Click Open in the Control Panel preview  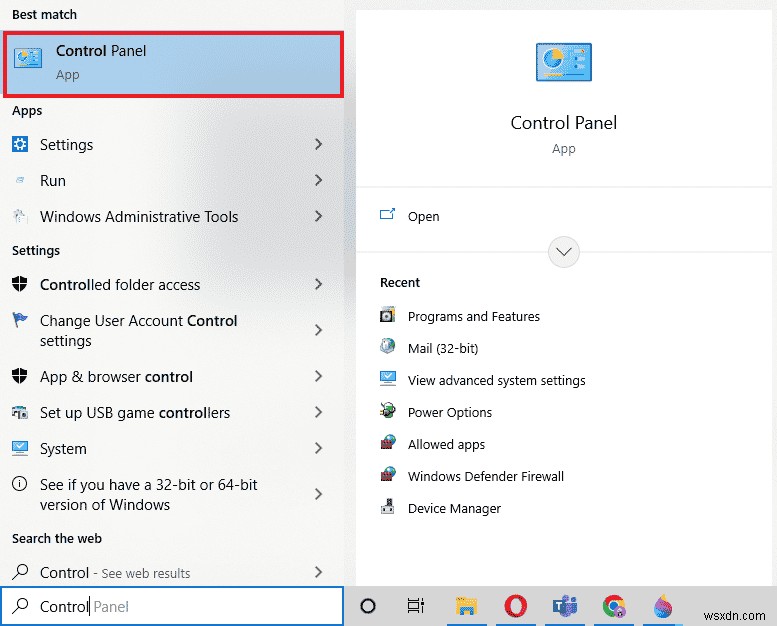[x=423, y=217]
